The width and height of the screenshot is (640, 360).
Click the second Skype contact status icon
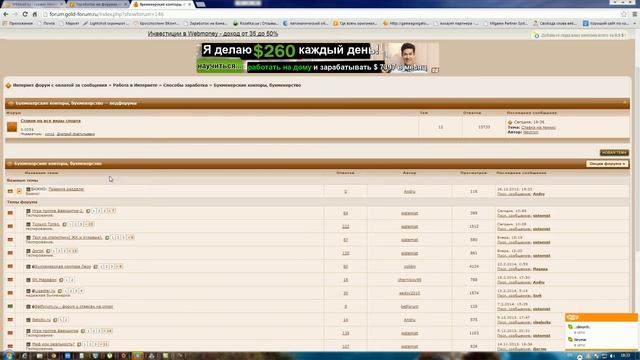click(570, 339)
